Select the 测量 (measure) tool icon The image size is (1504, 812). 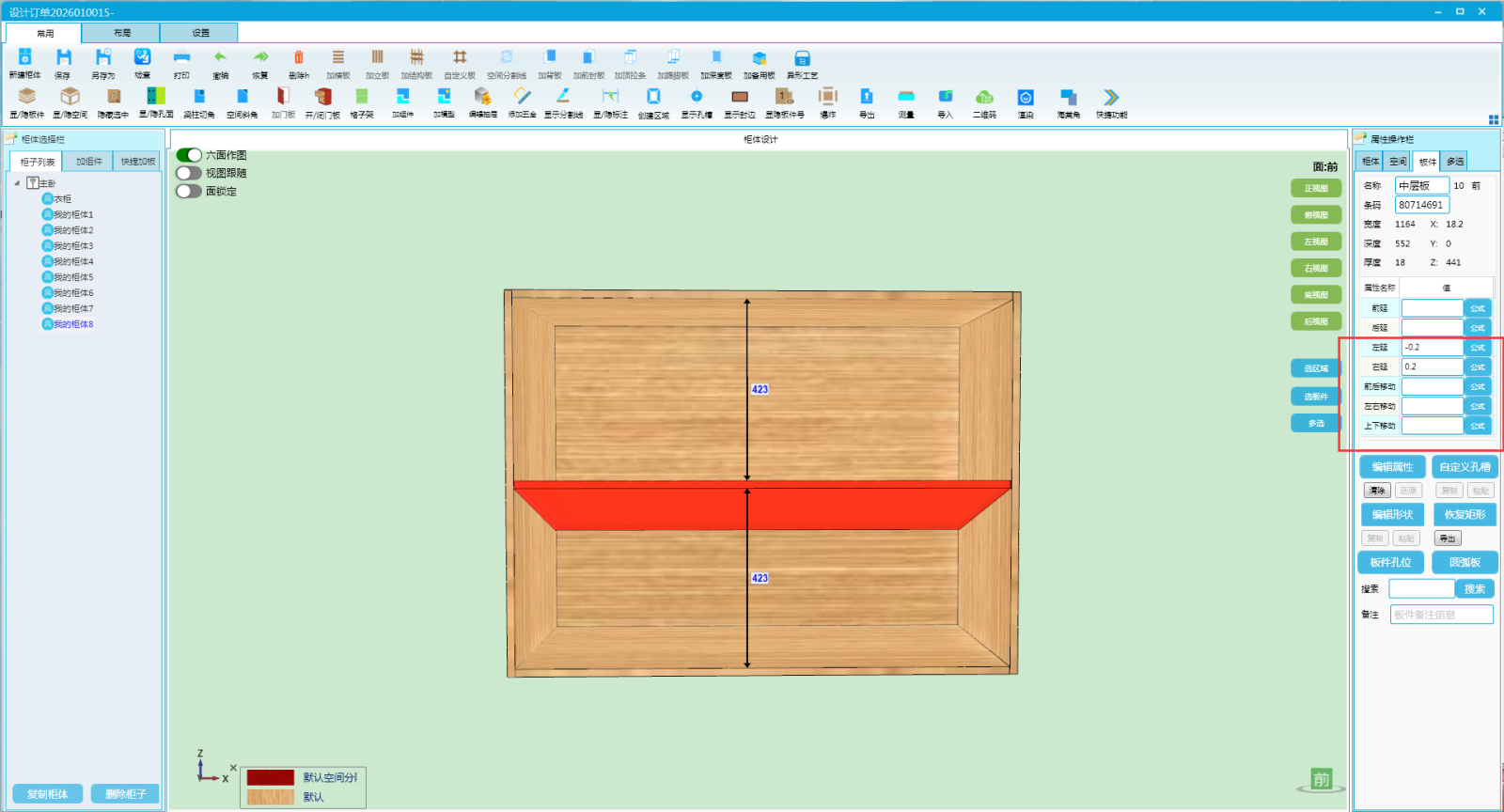(906, 98)
